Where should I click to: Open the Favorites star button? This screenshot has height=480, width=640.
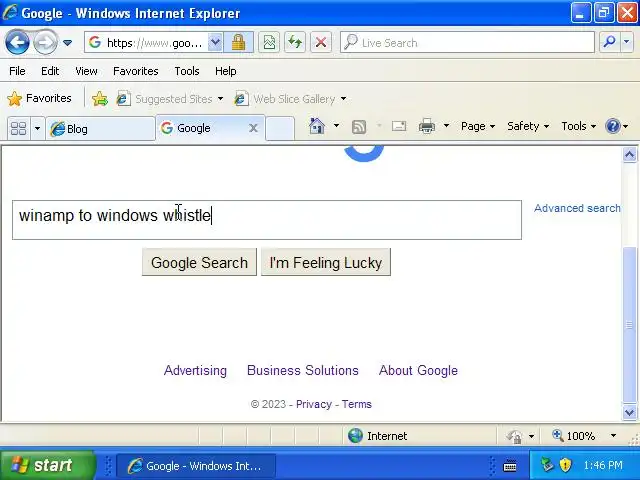[x=39, y=98]
